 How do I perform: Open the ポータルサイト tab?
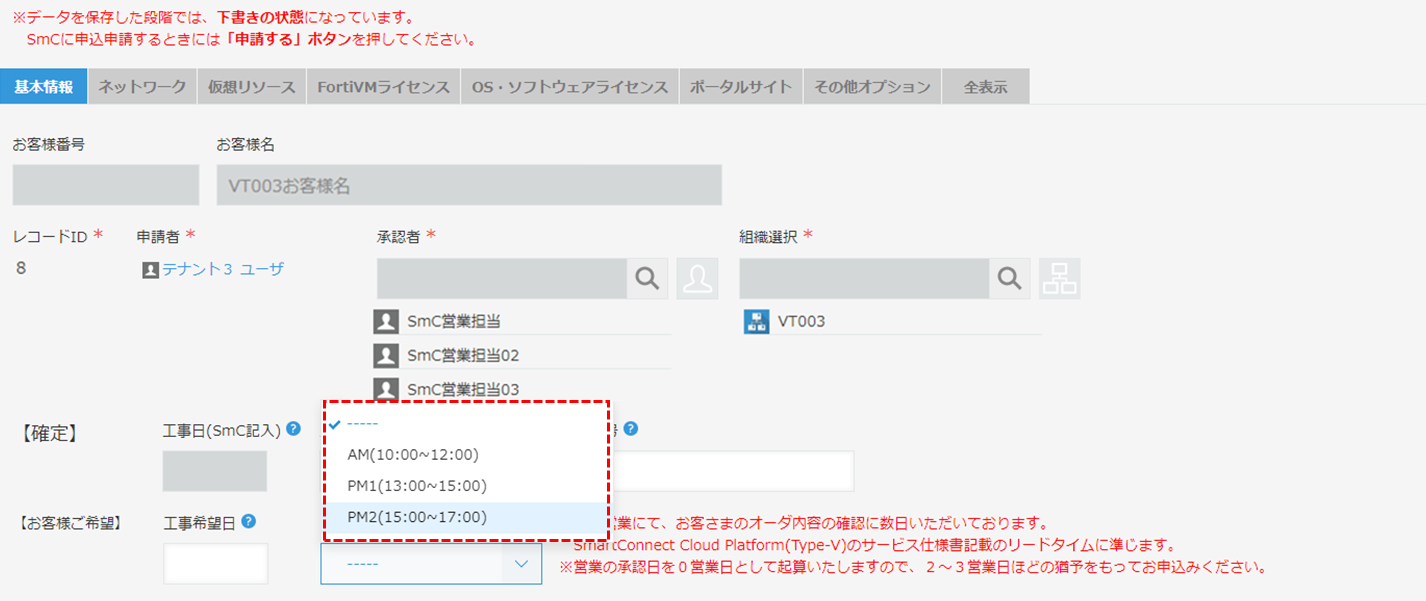[741, 87]
